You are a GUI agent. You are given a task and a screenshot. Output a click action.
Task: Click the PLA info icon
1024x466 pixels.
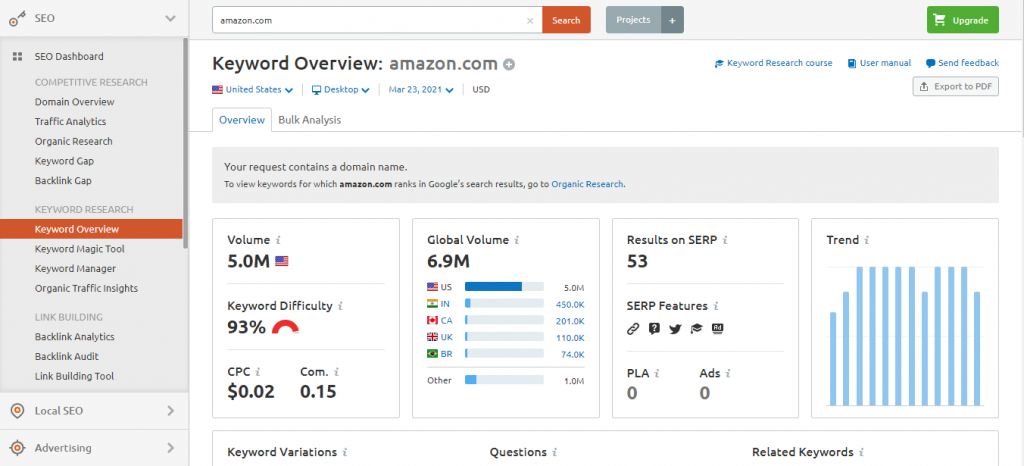(x=656, y=373)
